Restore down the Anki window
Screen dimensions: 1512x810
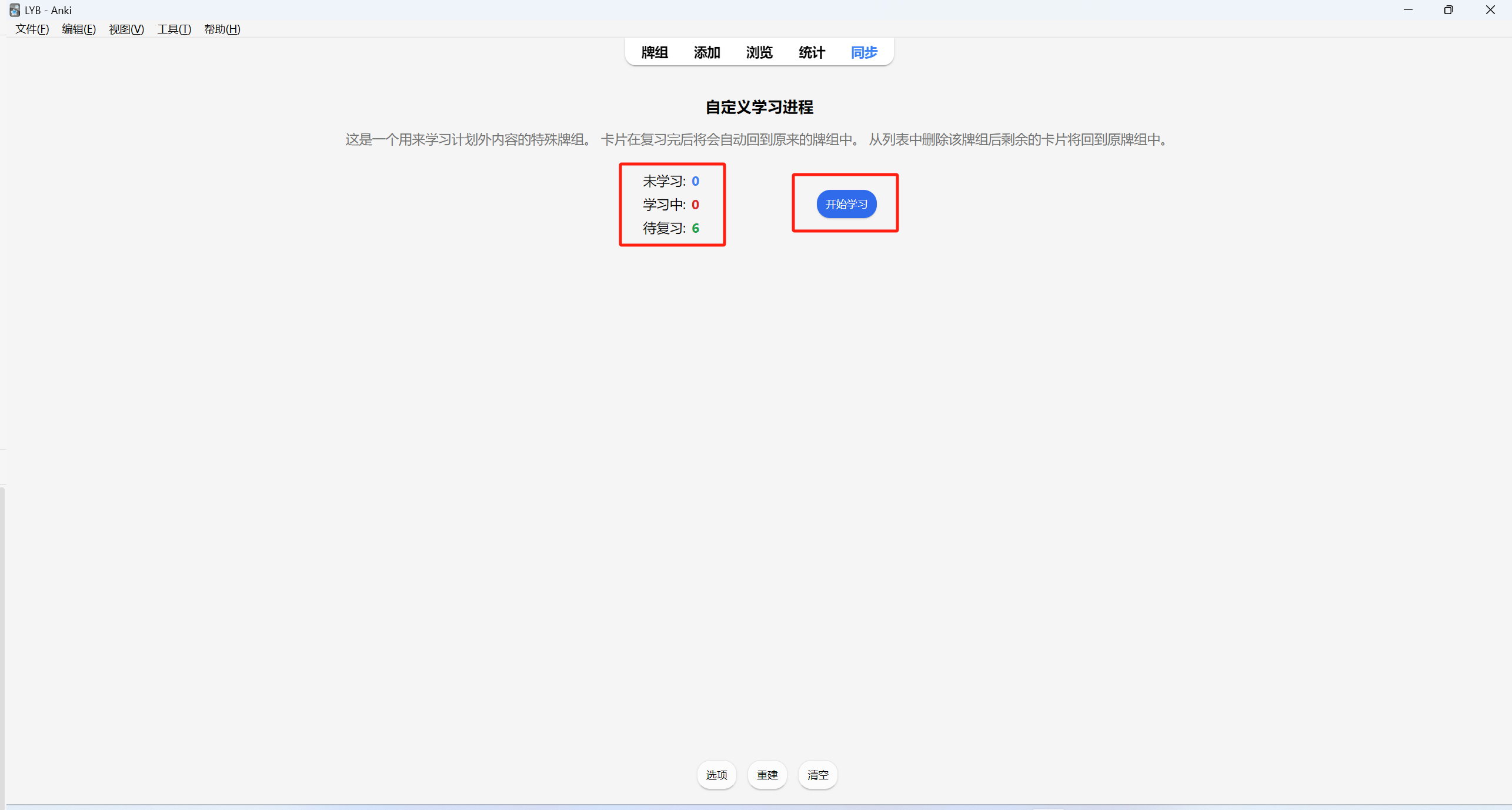(1448, 10)
